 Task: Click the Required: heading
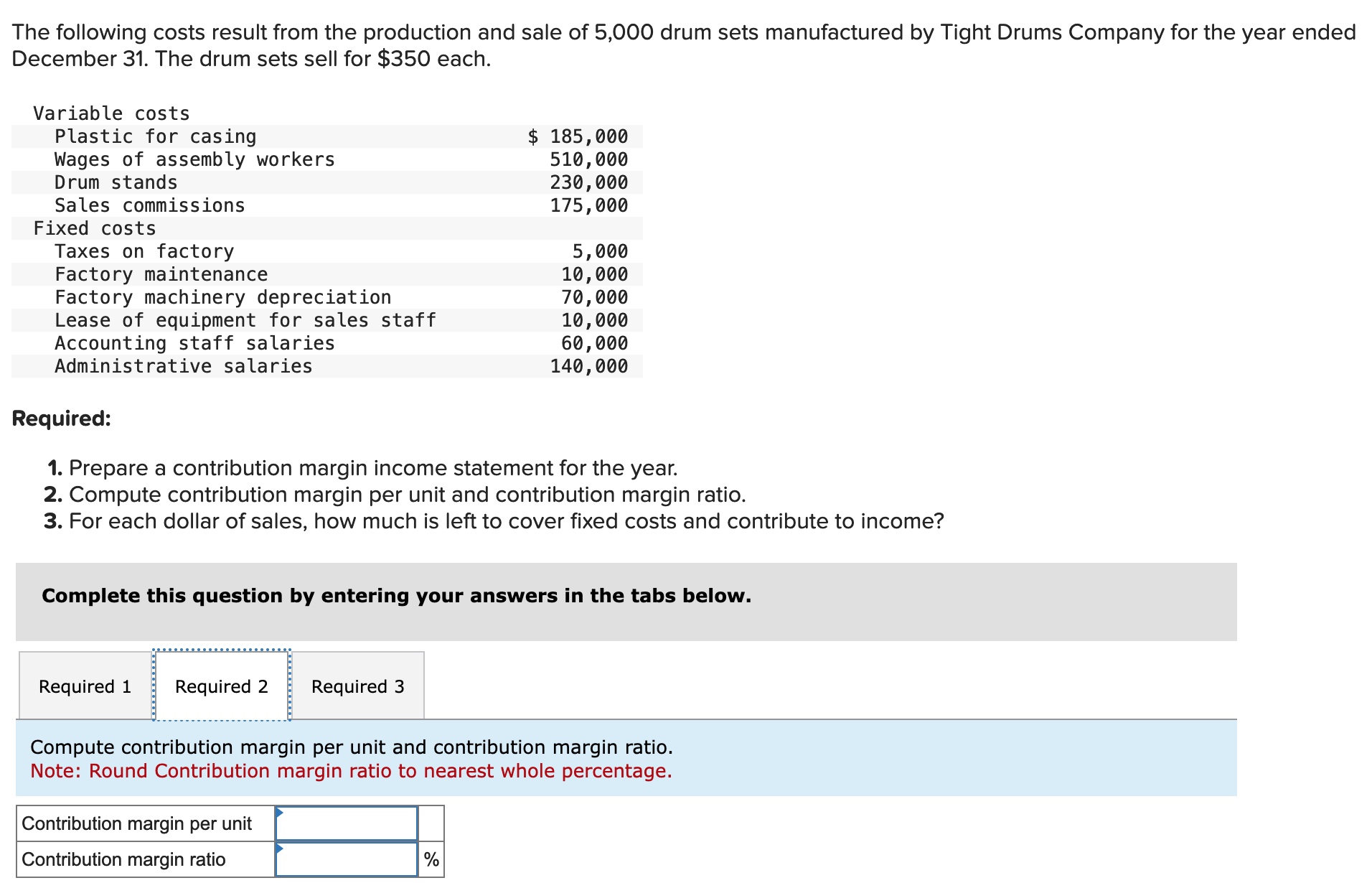pyautogui.click(x=62, y=419)
